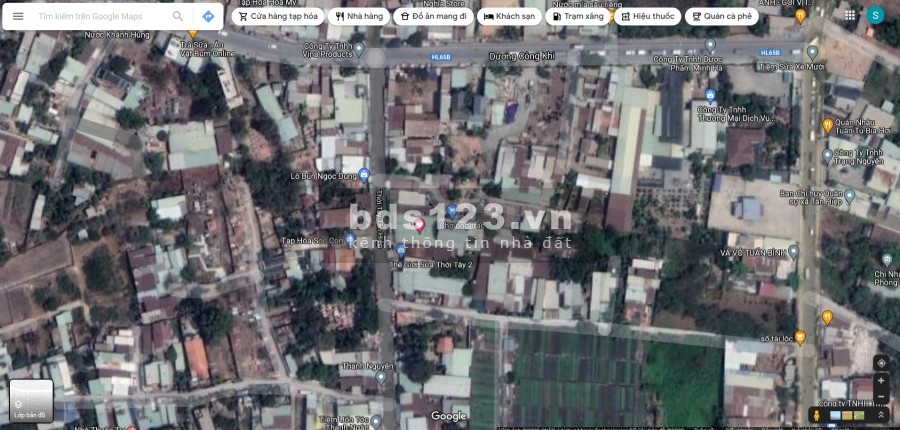Image resolution: width=900 pixels, height=430 pixels.
Task: Open 'Tạp Hóa Sóc Con' place pin
Action: tap(350, 239)
